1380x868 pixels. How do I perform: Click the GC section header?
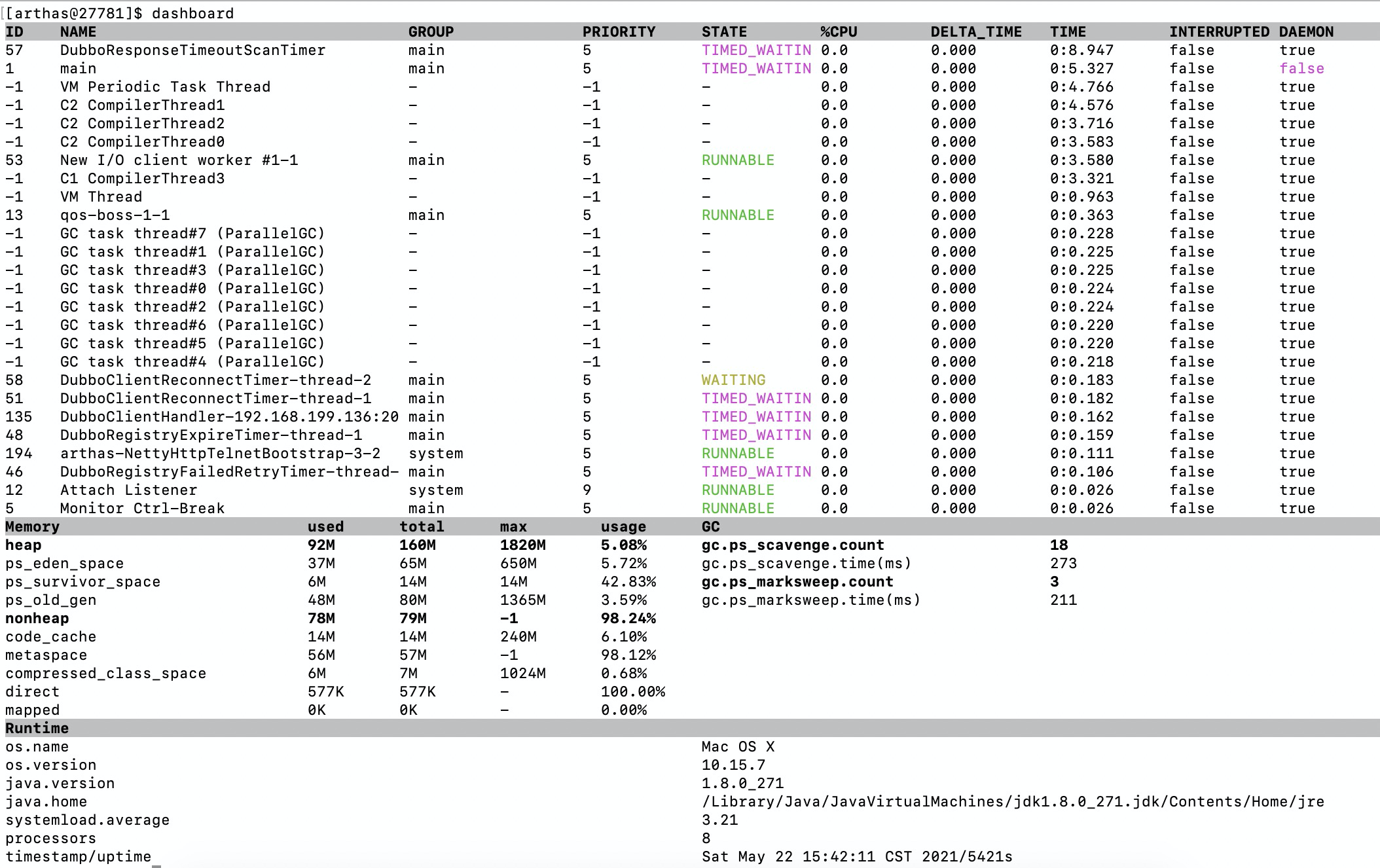[x=710, y=526]
